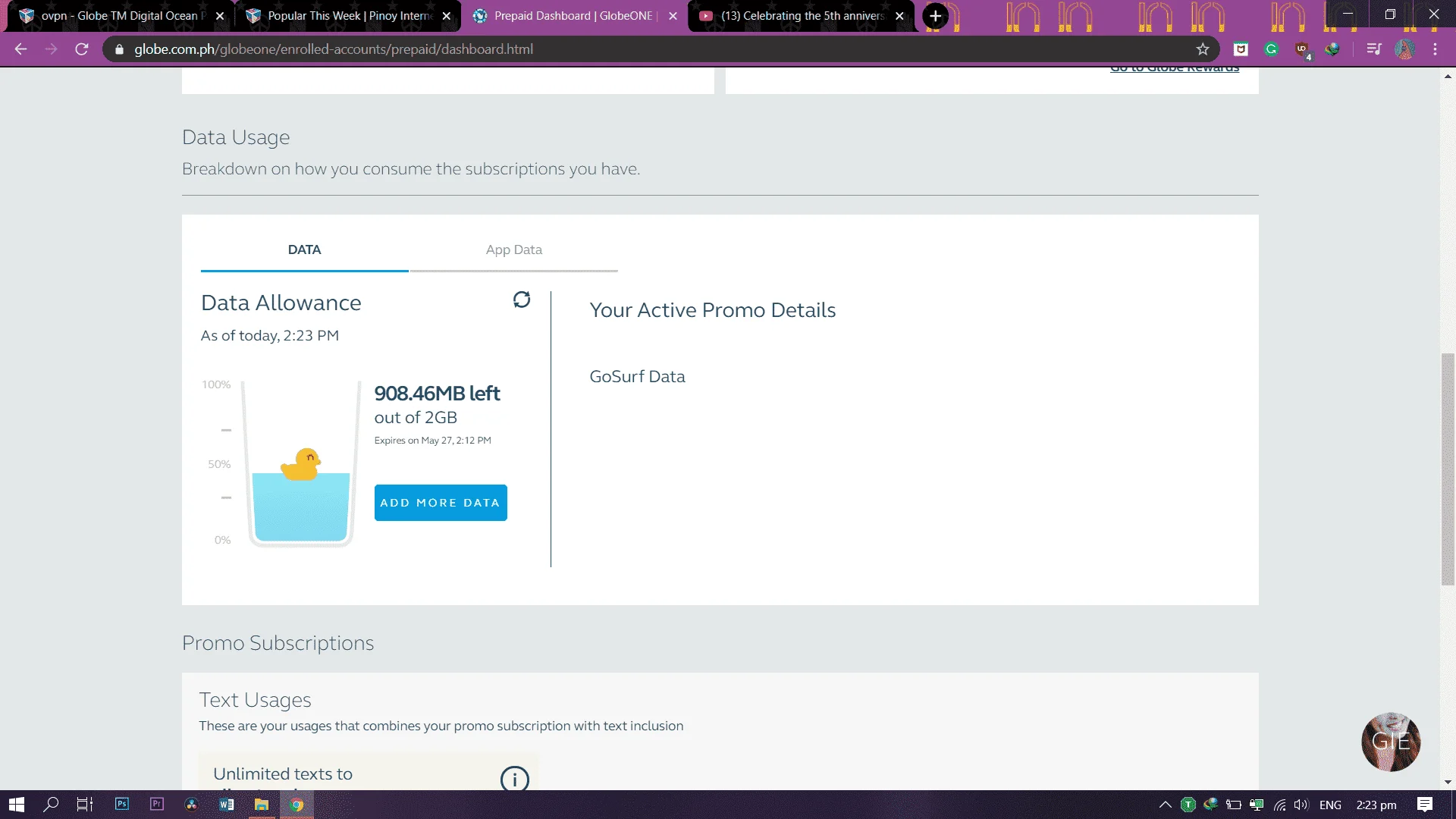The width and height of the screenshot is (1456, 819).
Task: Click the Unlimited texts to card title
Action: click(x=283, y=774)
